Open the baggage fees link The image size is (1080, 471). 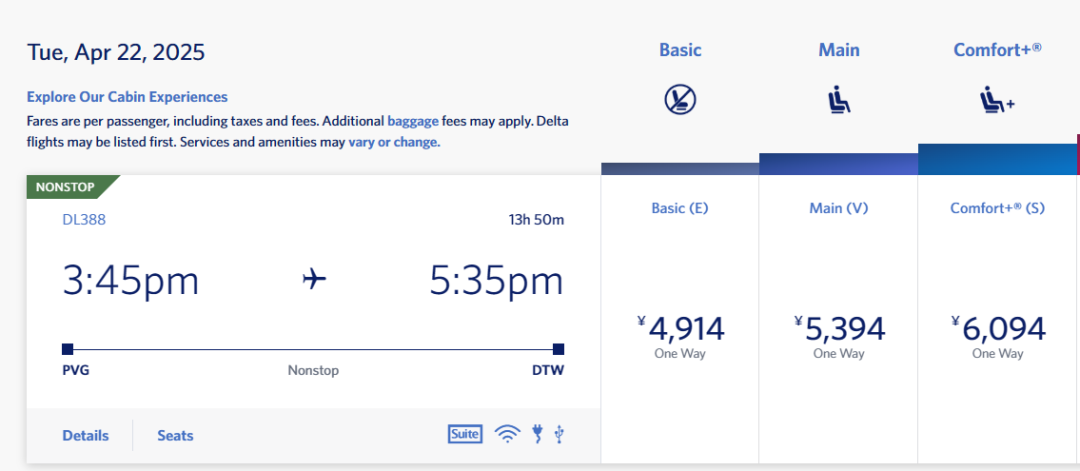click(413, 121)
